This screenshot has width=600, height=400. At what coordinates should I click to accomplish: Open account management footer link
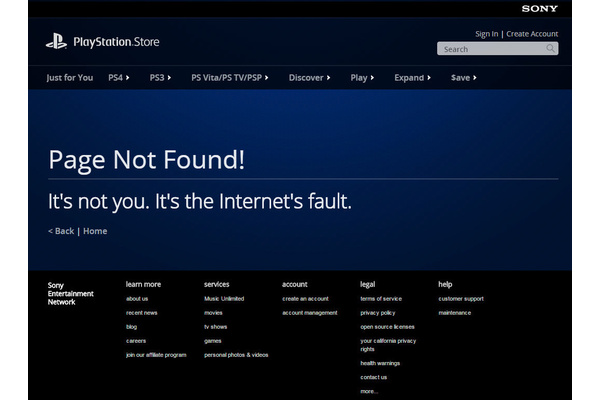(x=310, y=313)
